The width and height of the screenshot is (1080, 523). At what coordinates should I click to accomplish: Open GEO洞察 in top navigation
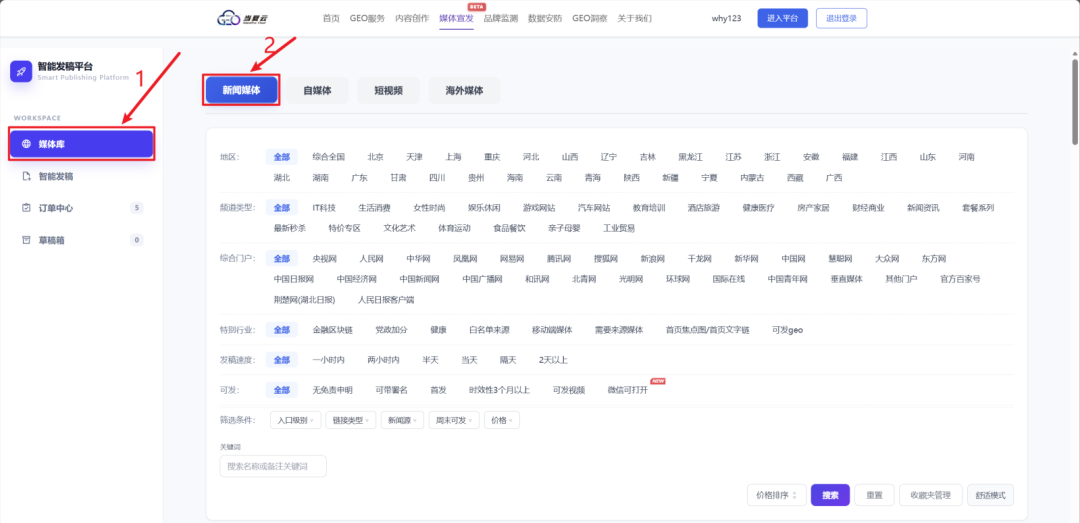590,19
